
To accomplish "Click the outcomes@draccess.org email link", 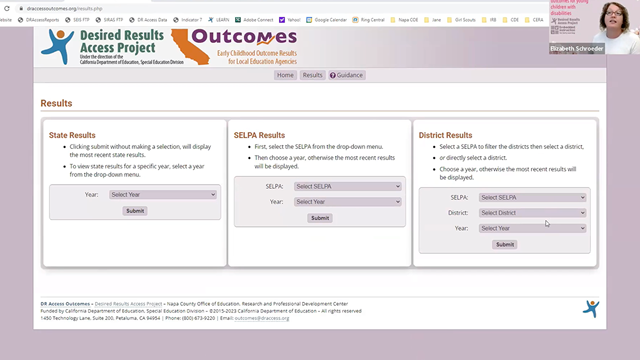I will (262, 318).
